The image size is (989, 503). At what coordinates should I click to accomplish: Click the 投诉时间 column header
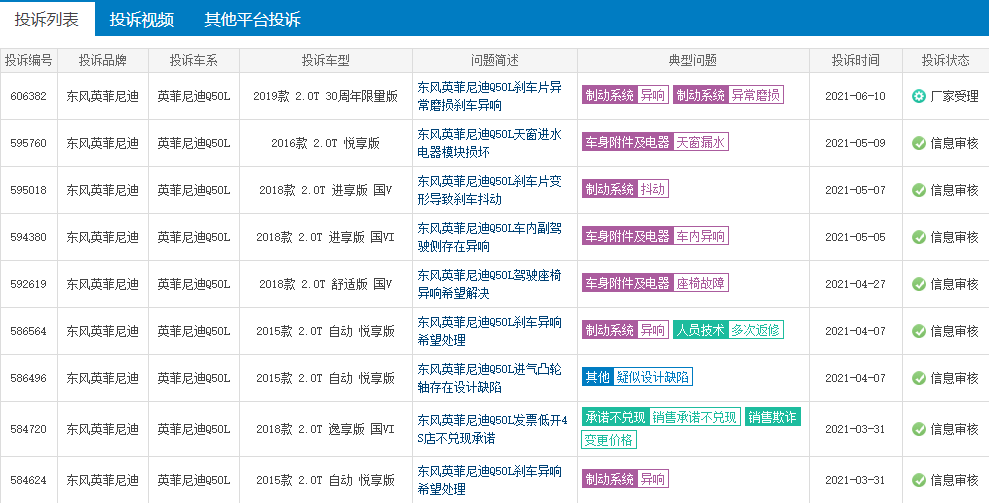[x=855, y=61]
